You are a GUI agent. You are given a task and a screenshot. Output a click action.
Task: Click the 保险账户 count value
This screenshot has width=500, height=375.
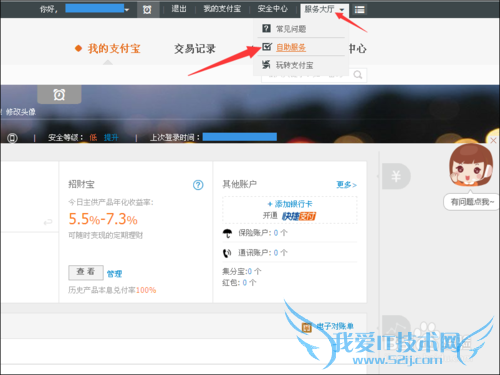click(276, 233)
